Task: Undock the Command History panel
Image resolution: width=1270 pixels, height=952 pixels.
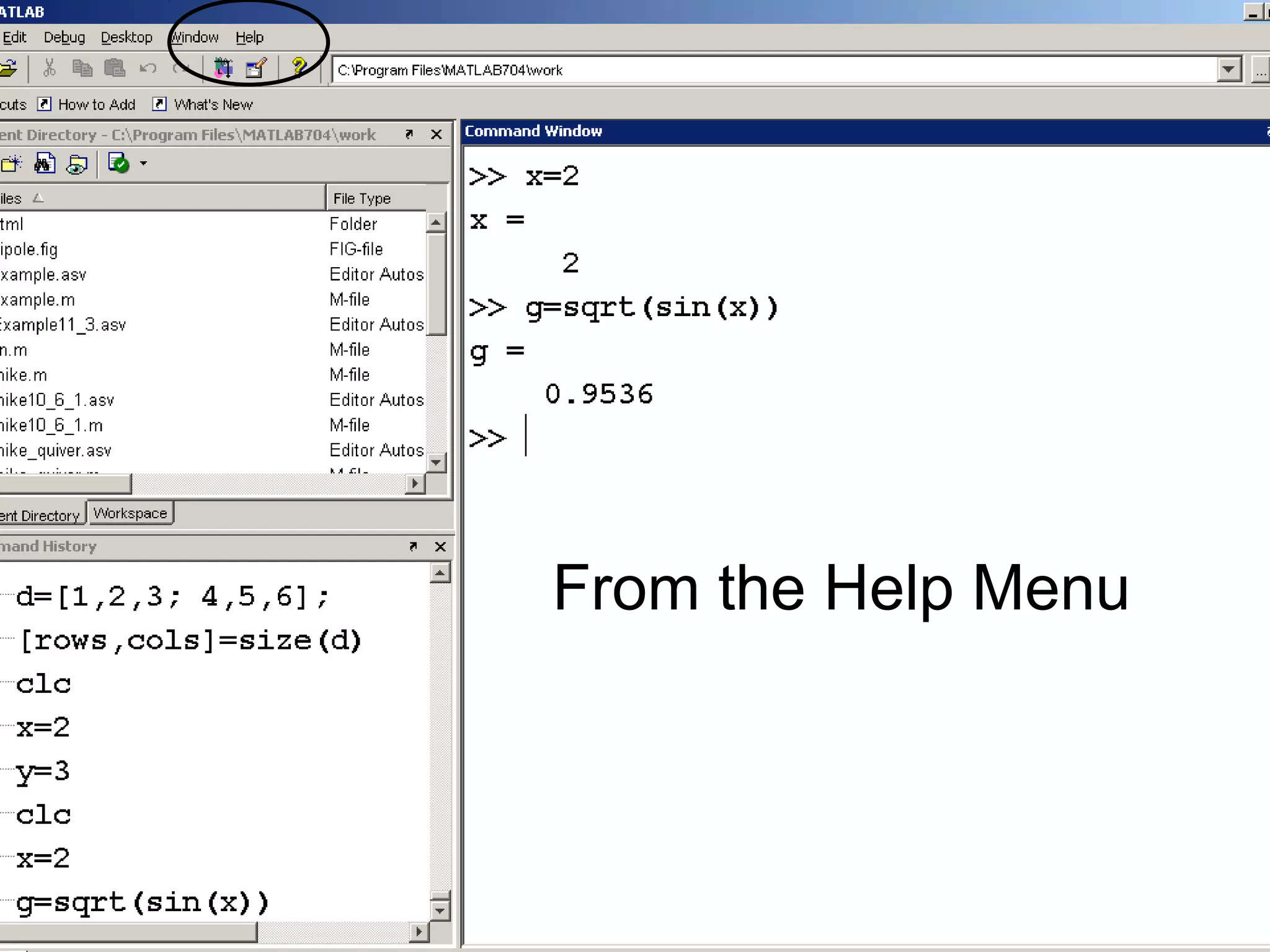Action: [x=413, y=546]
